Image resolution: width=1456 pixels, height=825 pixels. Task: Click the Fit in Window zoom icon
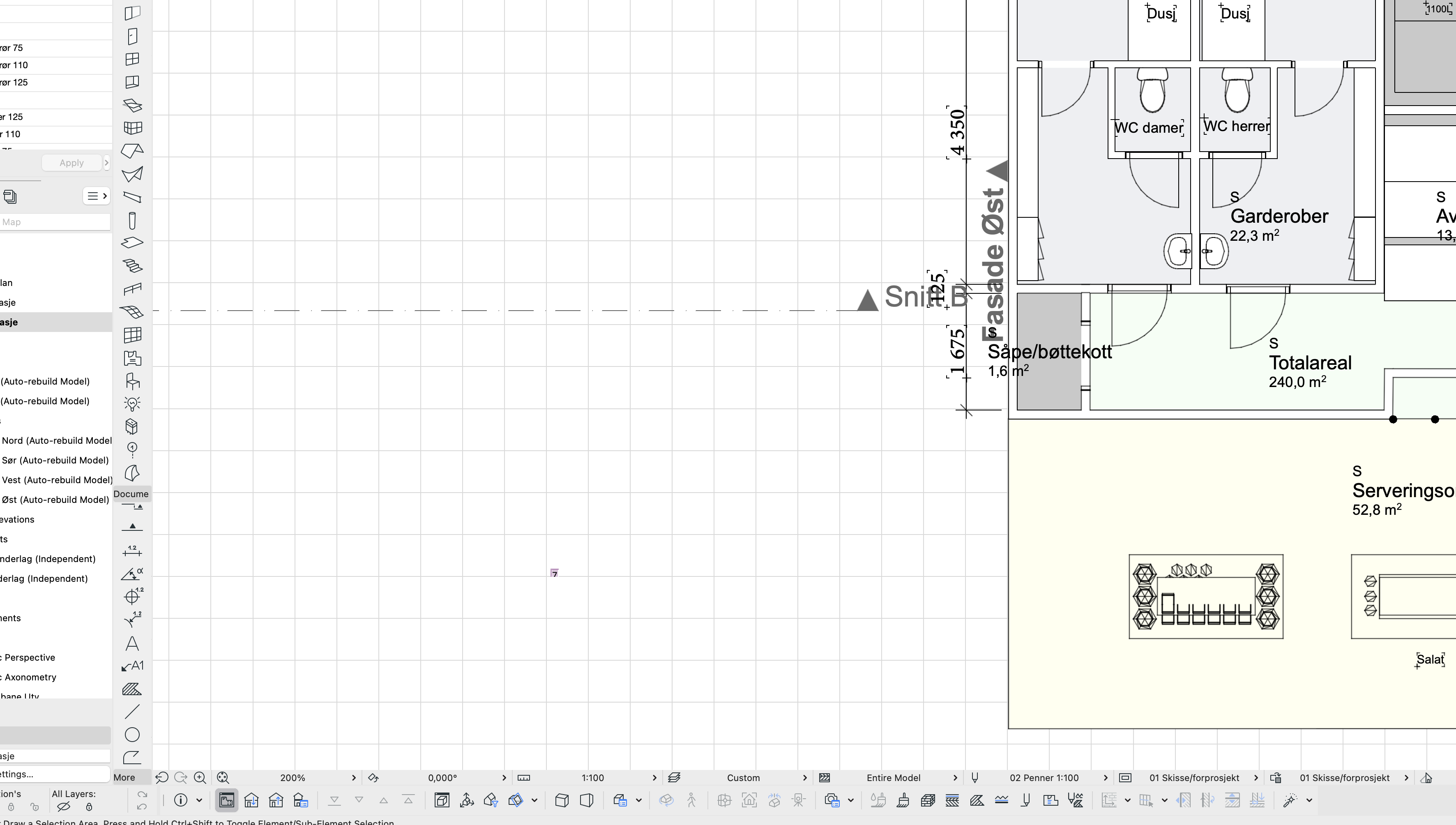223,778
